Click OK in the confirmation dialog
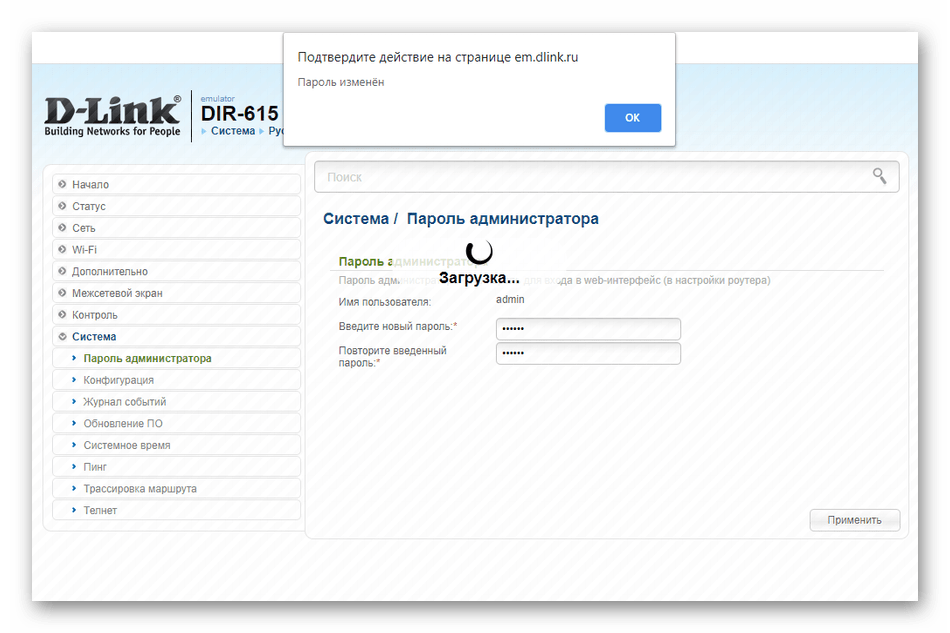This screenshot has height=633, width=950. [633, 118]
